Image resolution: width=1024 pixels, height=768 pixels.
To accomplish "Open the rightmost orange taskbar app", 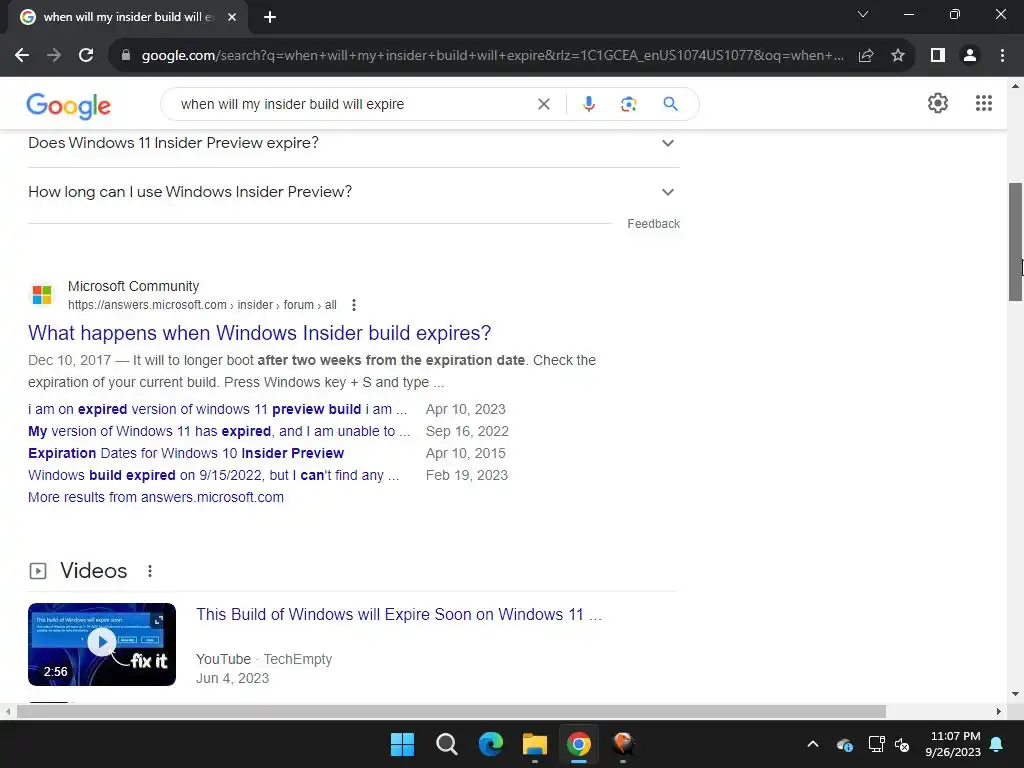I will (623, 744).
